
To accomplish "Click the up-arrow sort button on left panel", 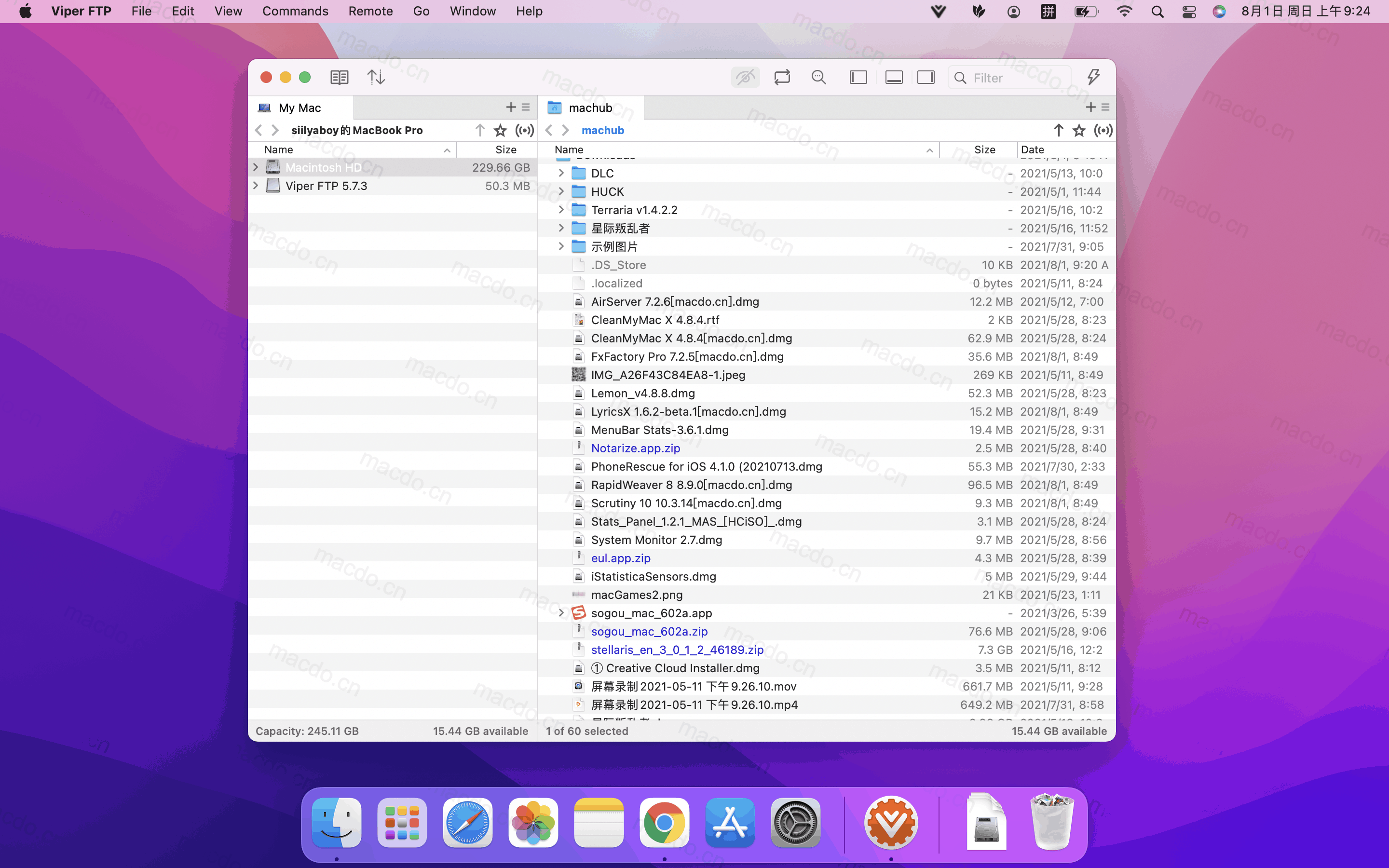I will tap(479, 130).
